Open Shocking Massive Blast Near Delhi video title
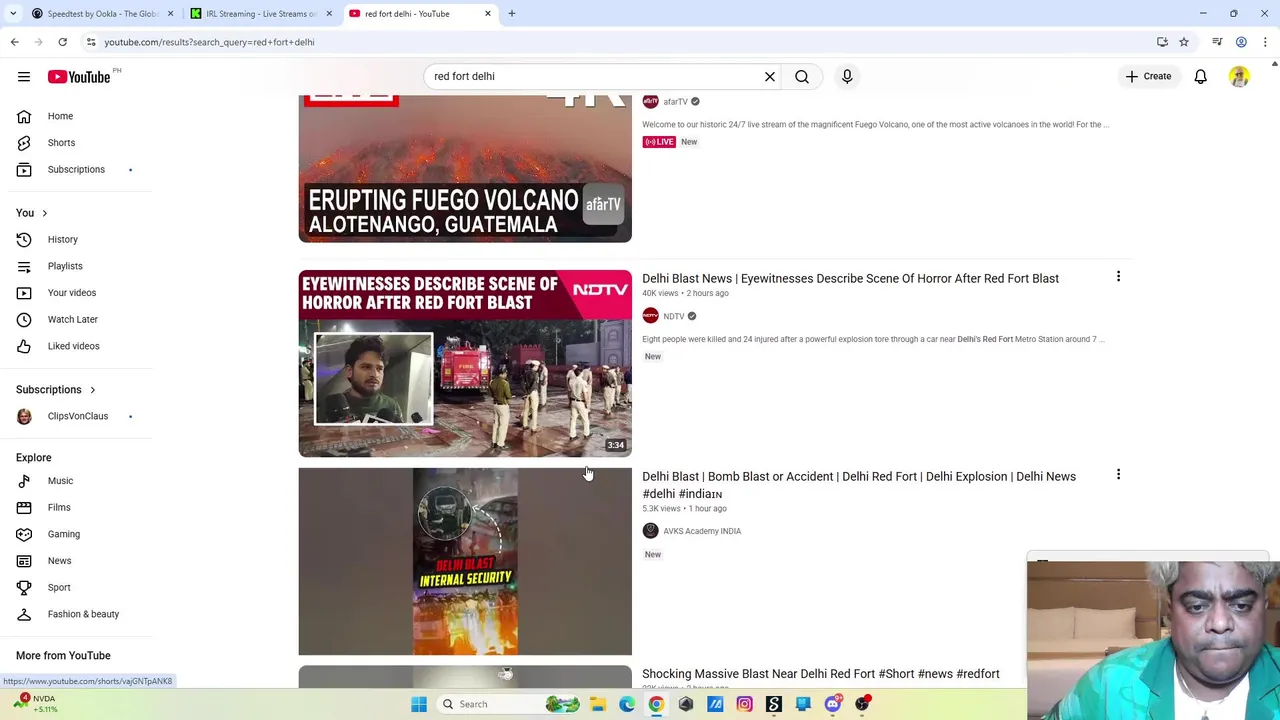Screen dimensions: 1280x720 point(821,674)
